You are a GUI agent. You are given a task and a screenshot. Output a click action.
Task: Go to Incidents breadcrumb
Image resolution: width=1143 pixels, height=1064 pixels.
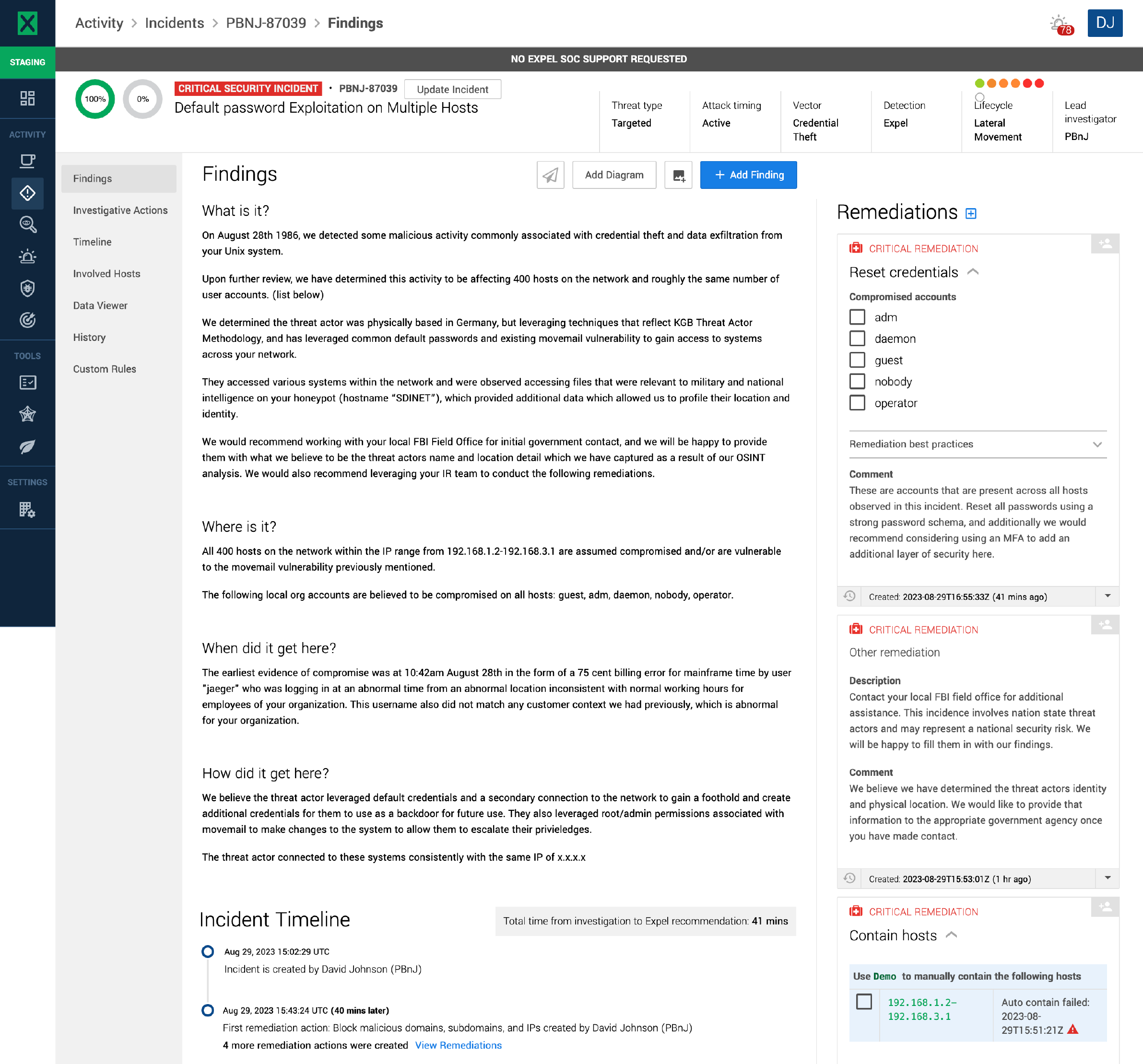coord(174,23)
